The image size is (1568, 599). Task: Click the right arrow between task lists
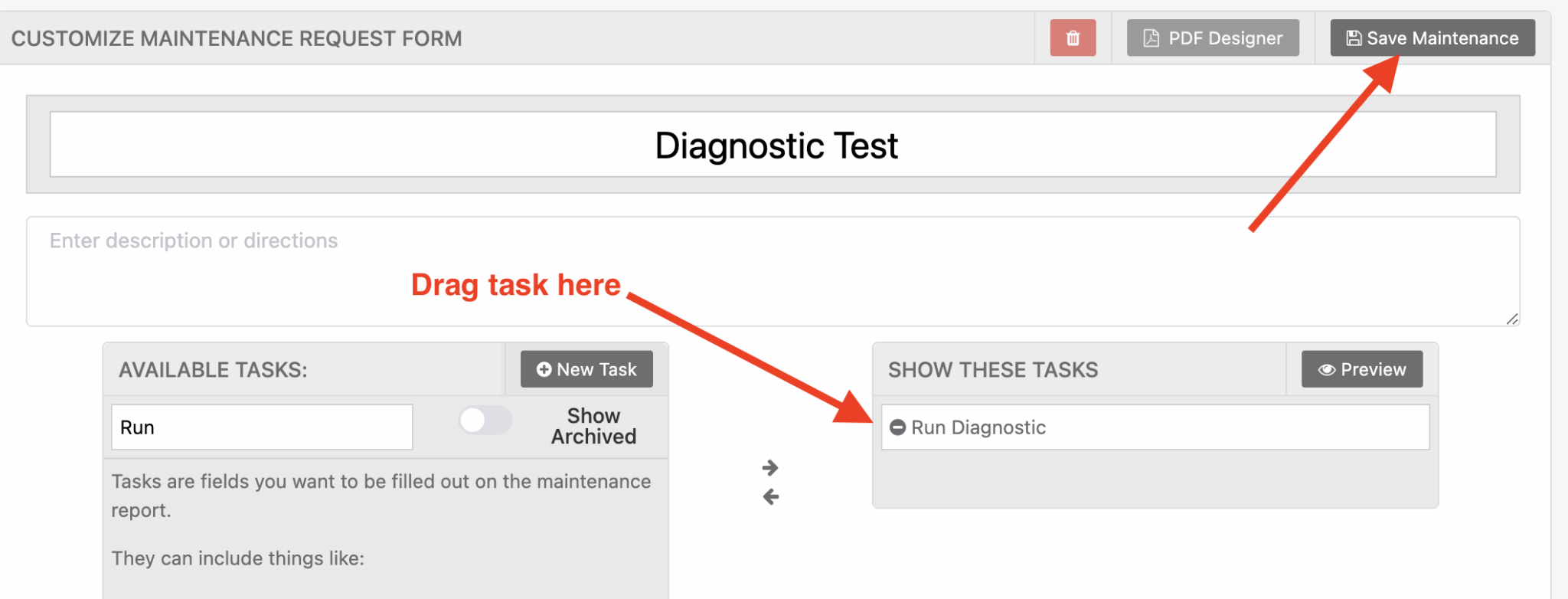coord(770,467)
